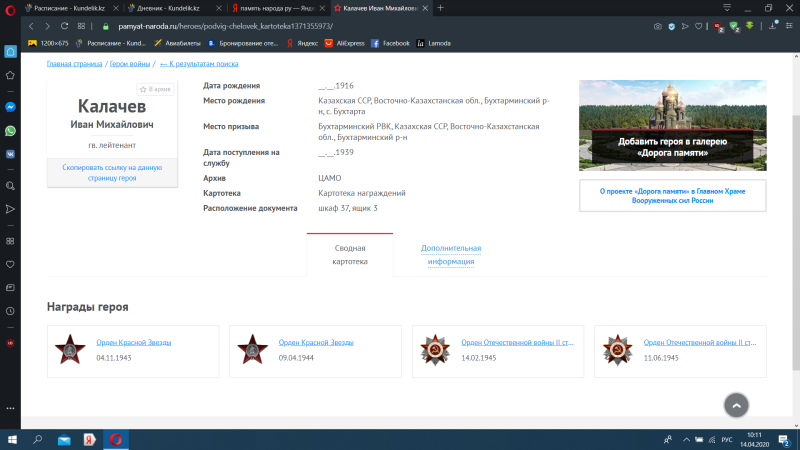
Task: Open Герои войны breadcrumb link
Action: 130,64
